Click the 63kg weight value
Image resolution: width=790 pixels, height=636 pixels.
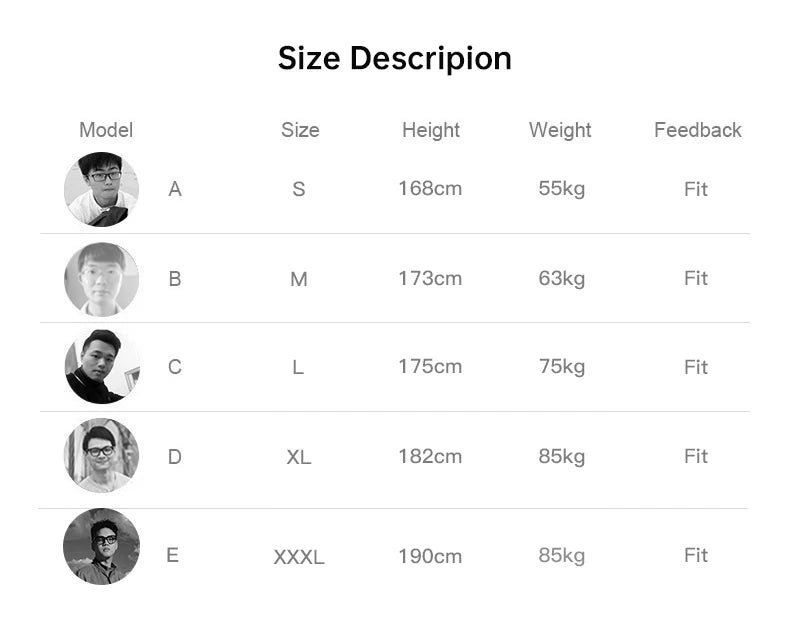point(561,279)
